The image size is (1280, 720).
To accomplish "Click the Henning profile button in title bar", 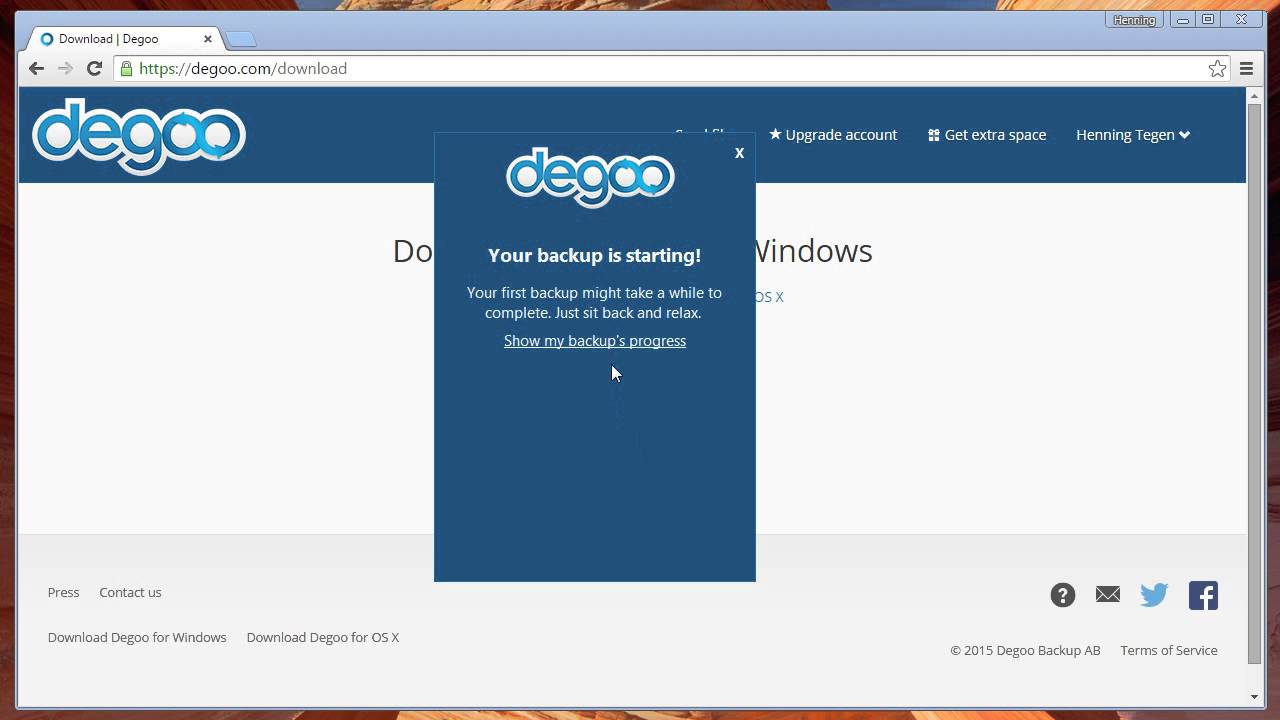I will pos(1134,20).
